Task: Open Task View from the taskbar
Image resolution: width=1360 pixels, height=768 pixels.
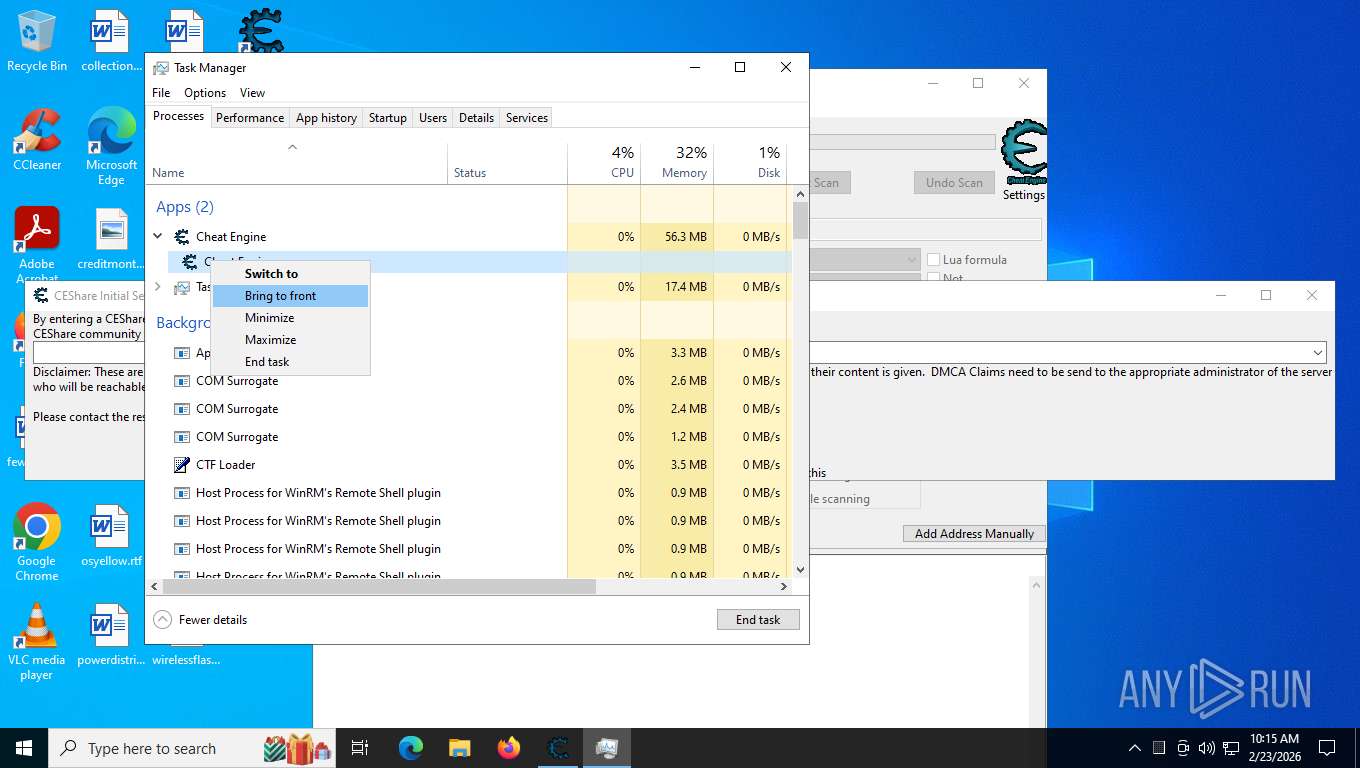Action: point(360,748)
